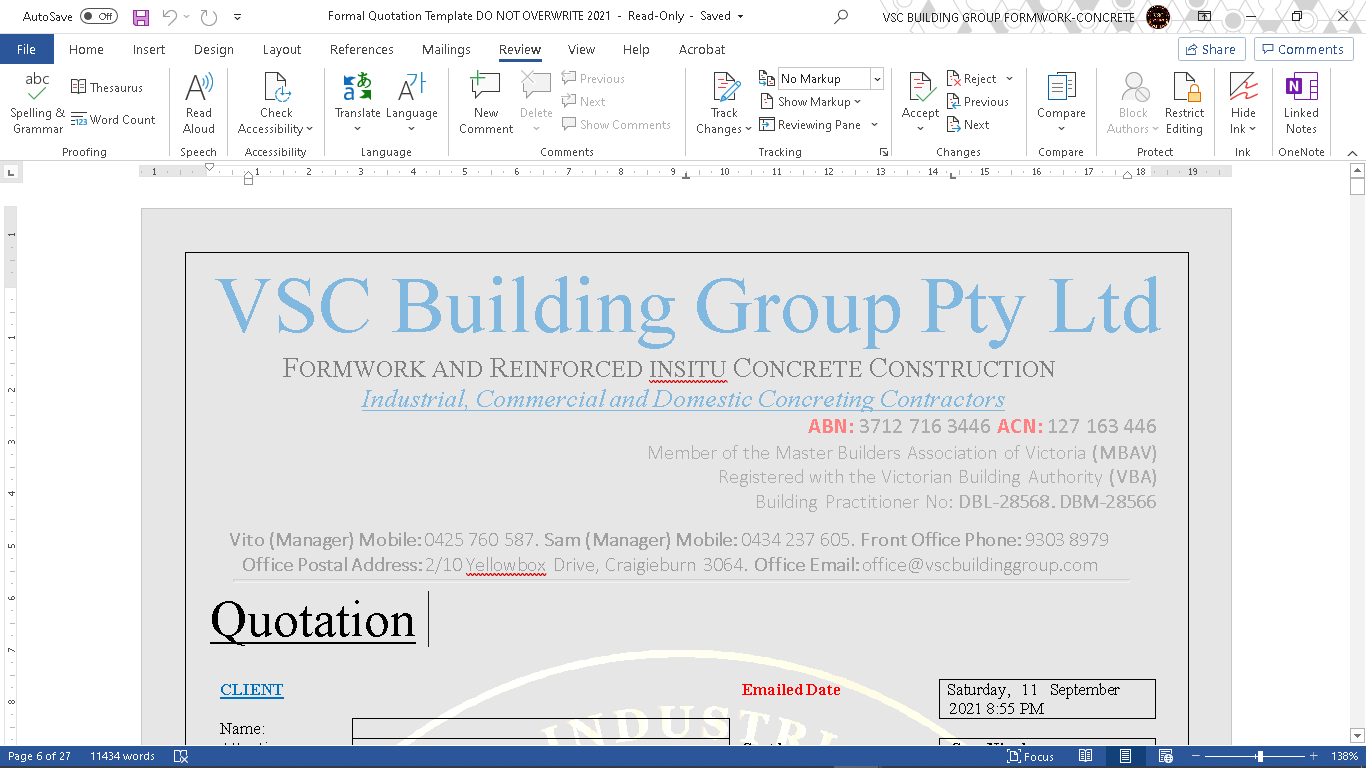Insert a New Comment
The height and width of the screenshot is (768, 1366).
click(x=486, y=103)
